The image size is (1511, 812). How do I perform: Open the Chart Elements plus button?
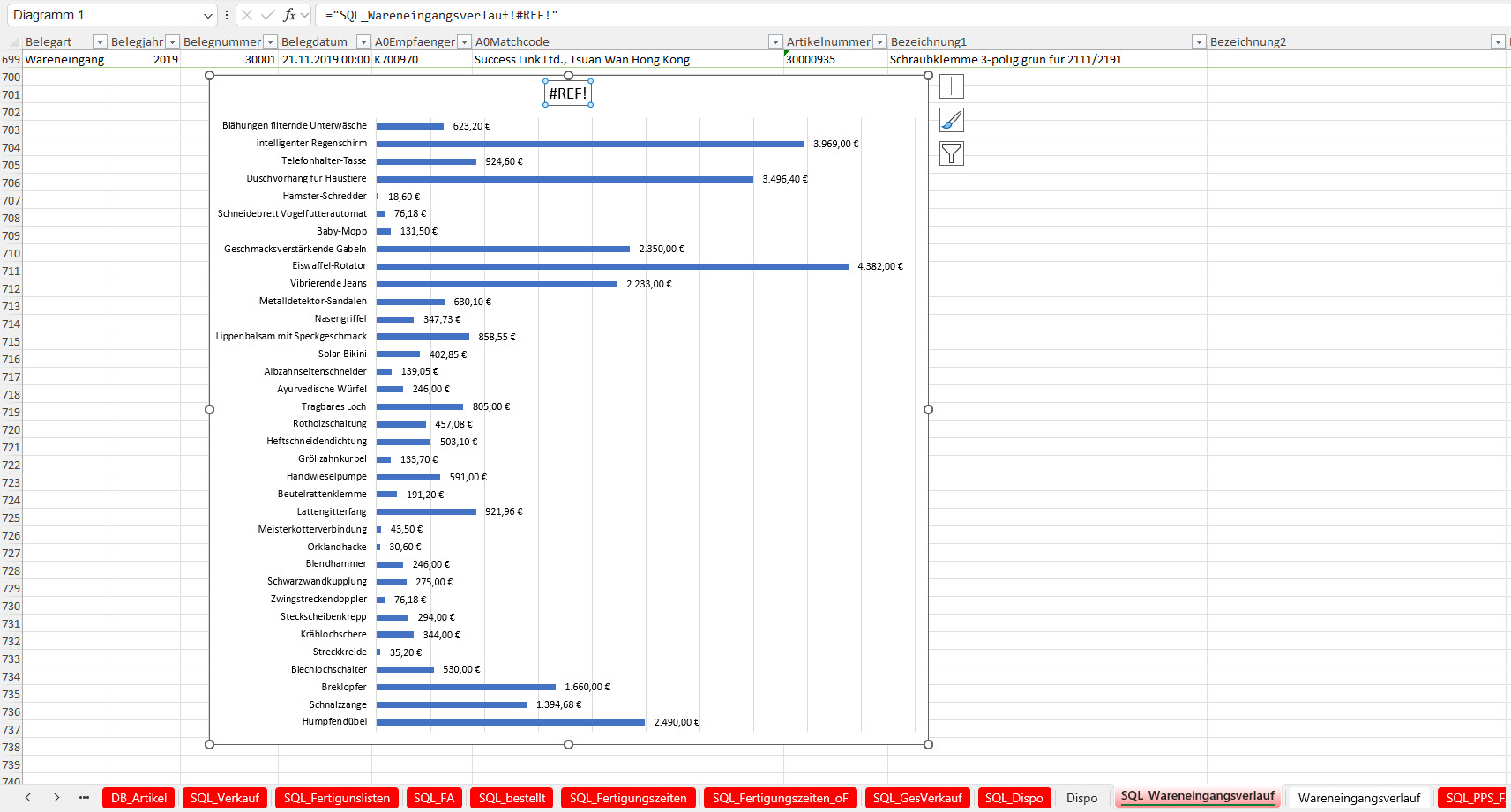tap(952, 86)
